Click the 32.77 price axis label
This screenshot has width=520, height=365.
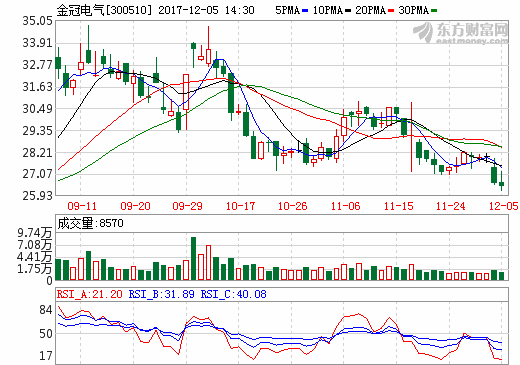click(x=37, y=65)
